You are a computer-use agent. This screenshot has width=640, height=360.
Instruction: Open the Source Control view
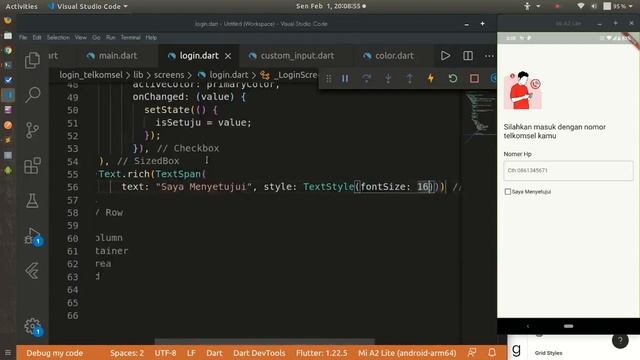click(x=32, y=130)
